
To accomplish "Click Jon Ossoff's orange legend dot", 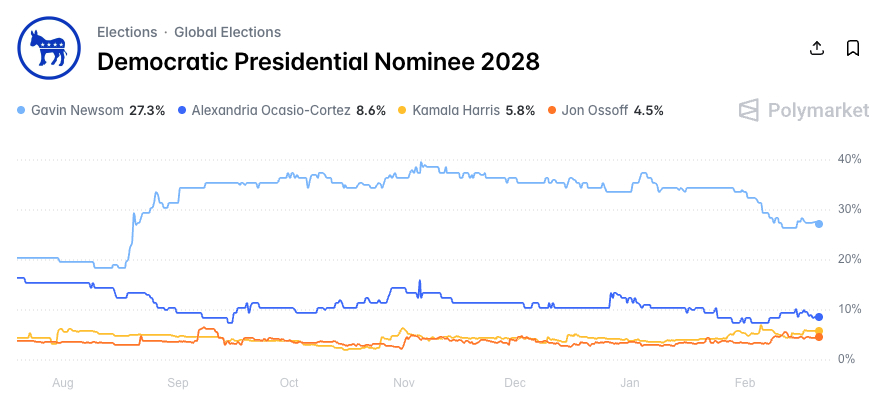I will [x=552, y=111].
